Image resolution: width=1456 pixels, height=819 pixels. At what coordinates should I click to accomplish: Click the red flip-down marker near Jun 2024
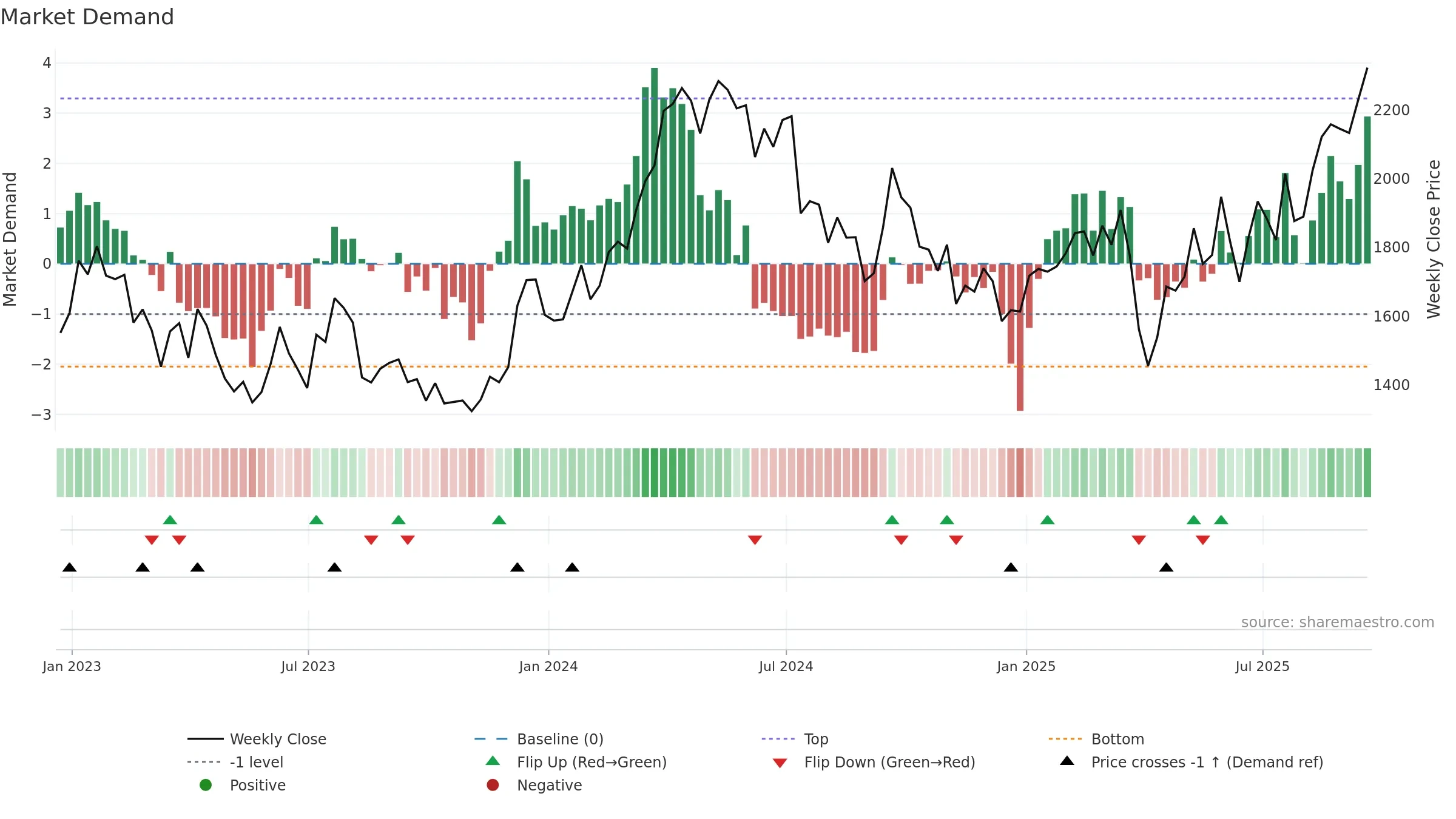(755, 540)
